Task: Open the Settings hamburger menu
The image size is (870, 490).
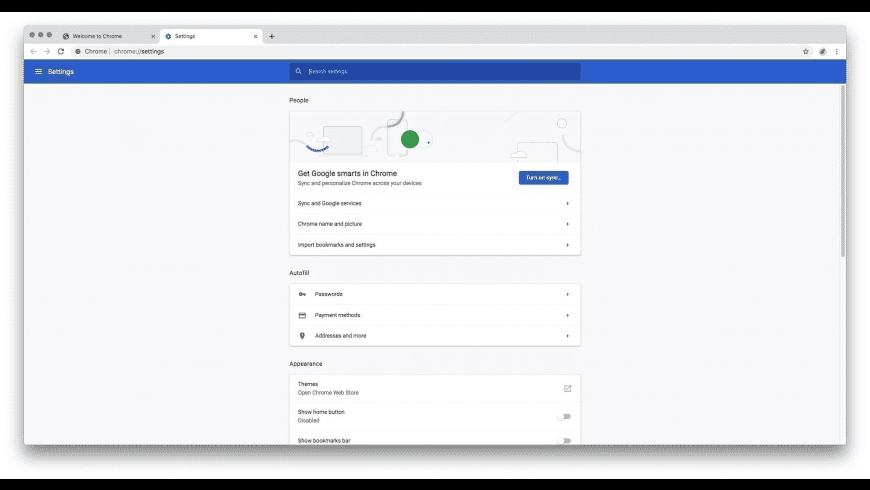Action: pyautogui.click(x=38, y=72)
